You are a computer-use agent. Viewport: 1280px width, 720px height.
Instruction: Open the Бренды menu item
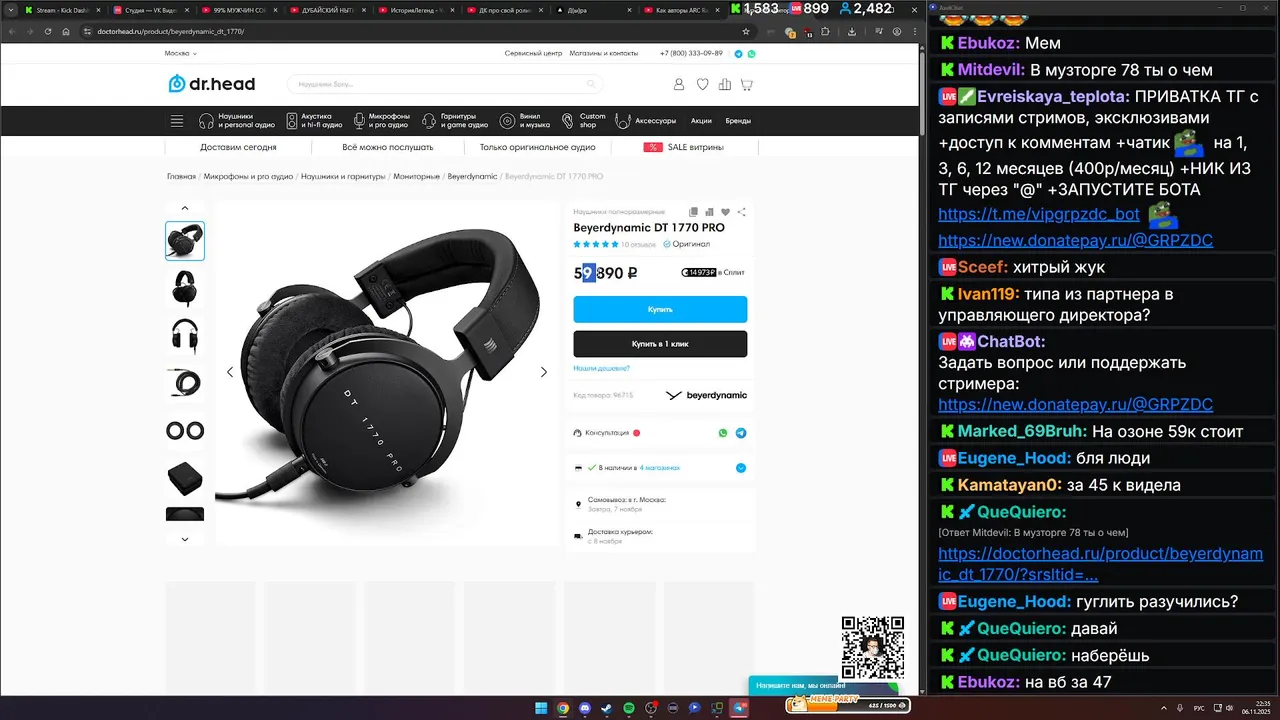click(x=738, y=121)
